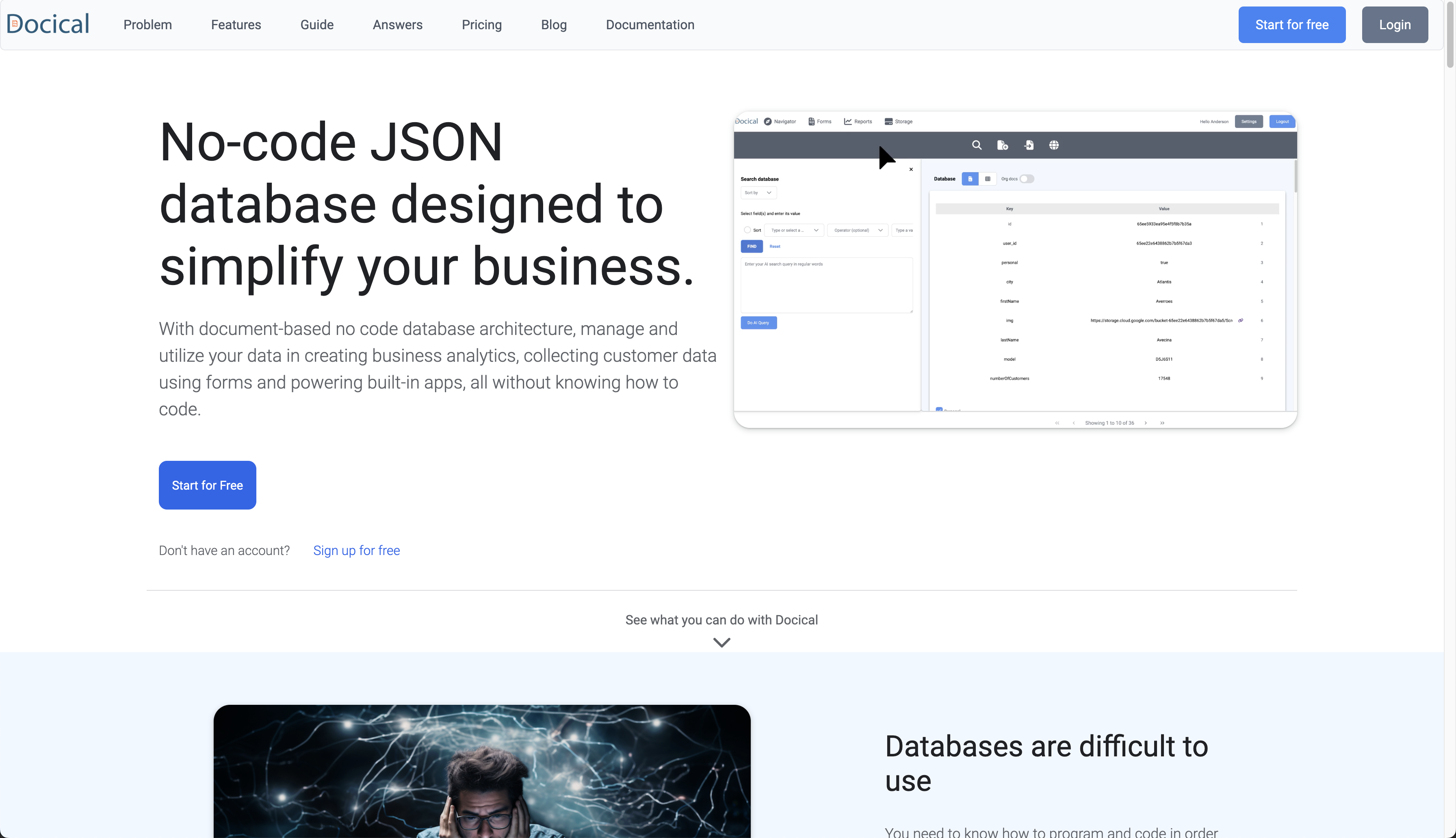The width and height of the screenshot is (1456, 838).
Task: Click the Type a value input field
Action: [x=903, y=230]
